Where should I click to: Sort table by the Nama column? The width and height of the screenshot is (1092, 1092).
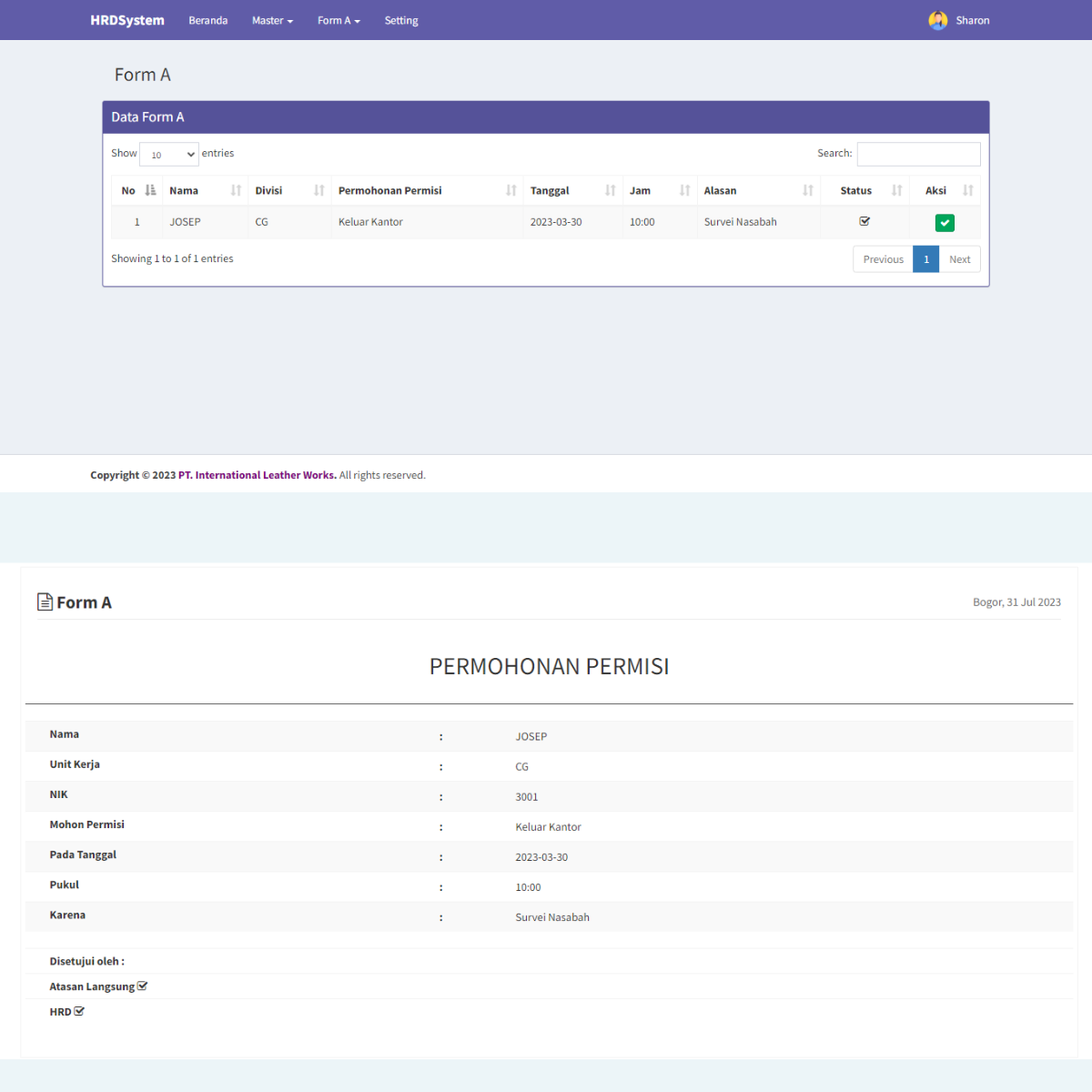tap(205, 190)
